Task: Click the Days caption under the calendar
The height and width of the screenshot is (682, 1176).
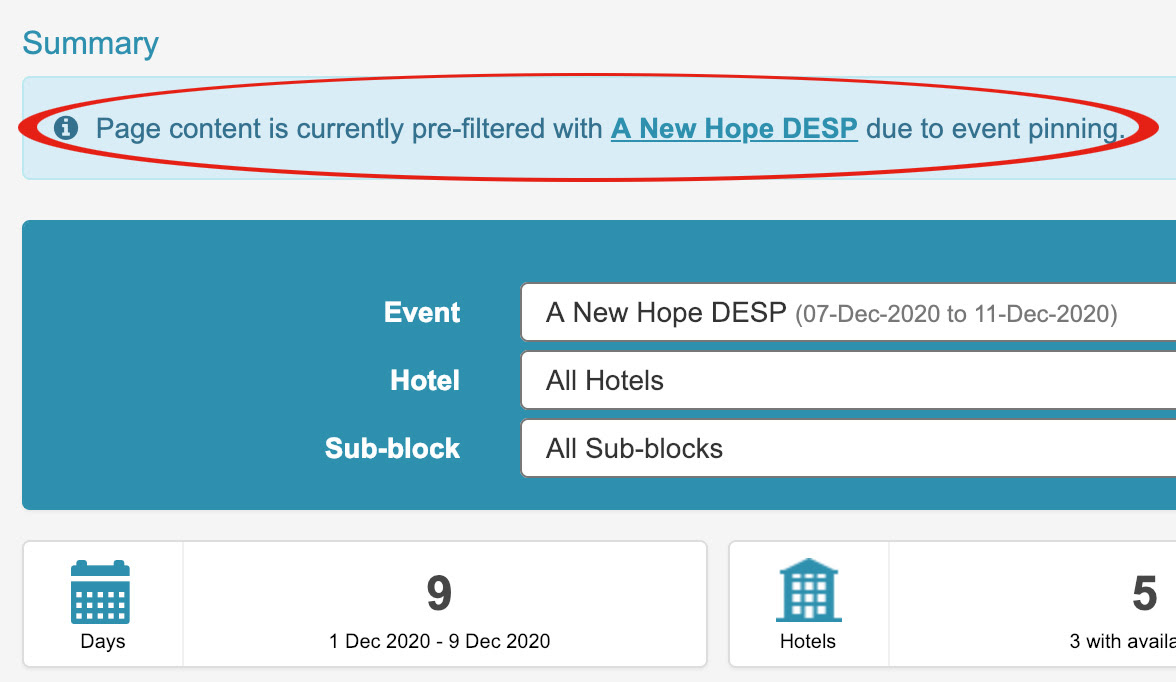Action: (x=103, y=641)
